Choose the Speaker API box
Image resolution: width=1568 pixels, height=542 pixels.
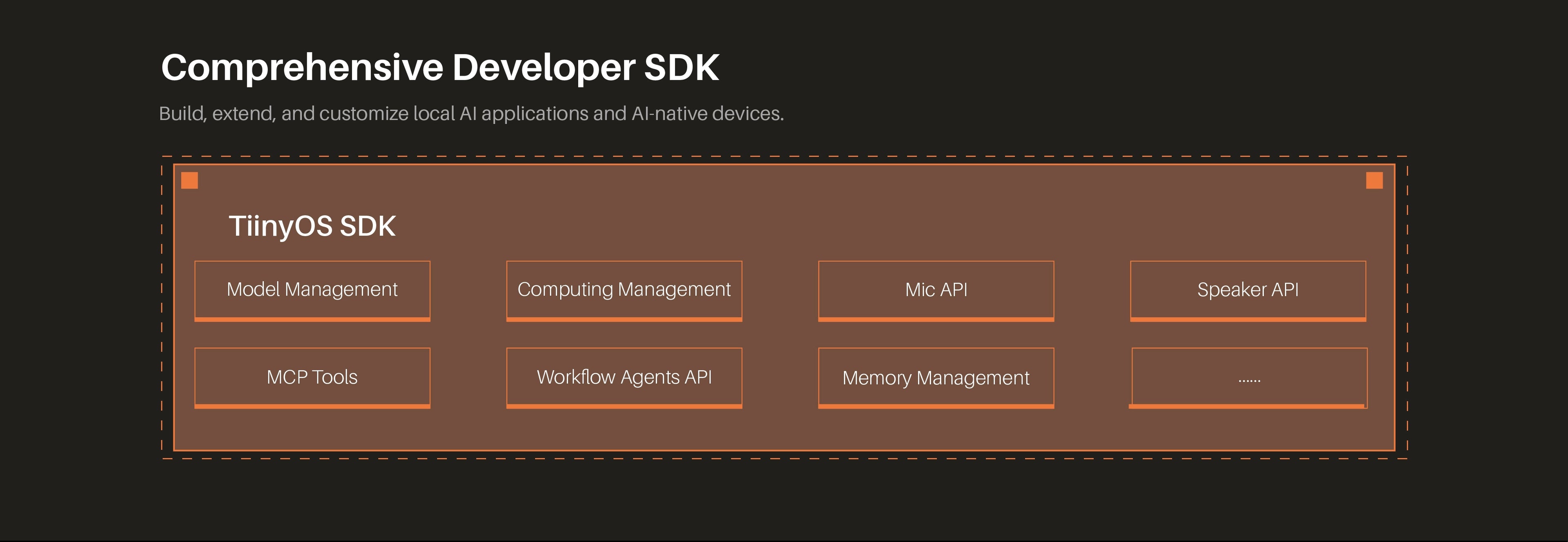[1248, 290]
